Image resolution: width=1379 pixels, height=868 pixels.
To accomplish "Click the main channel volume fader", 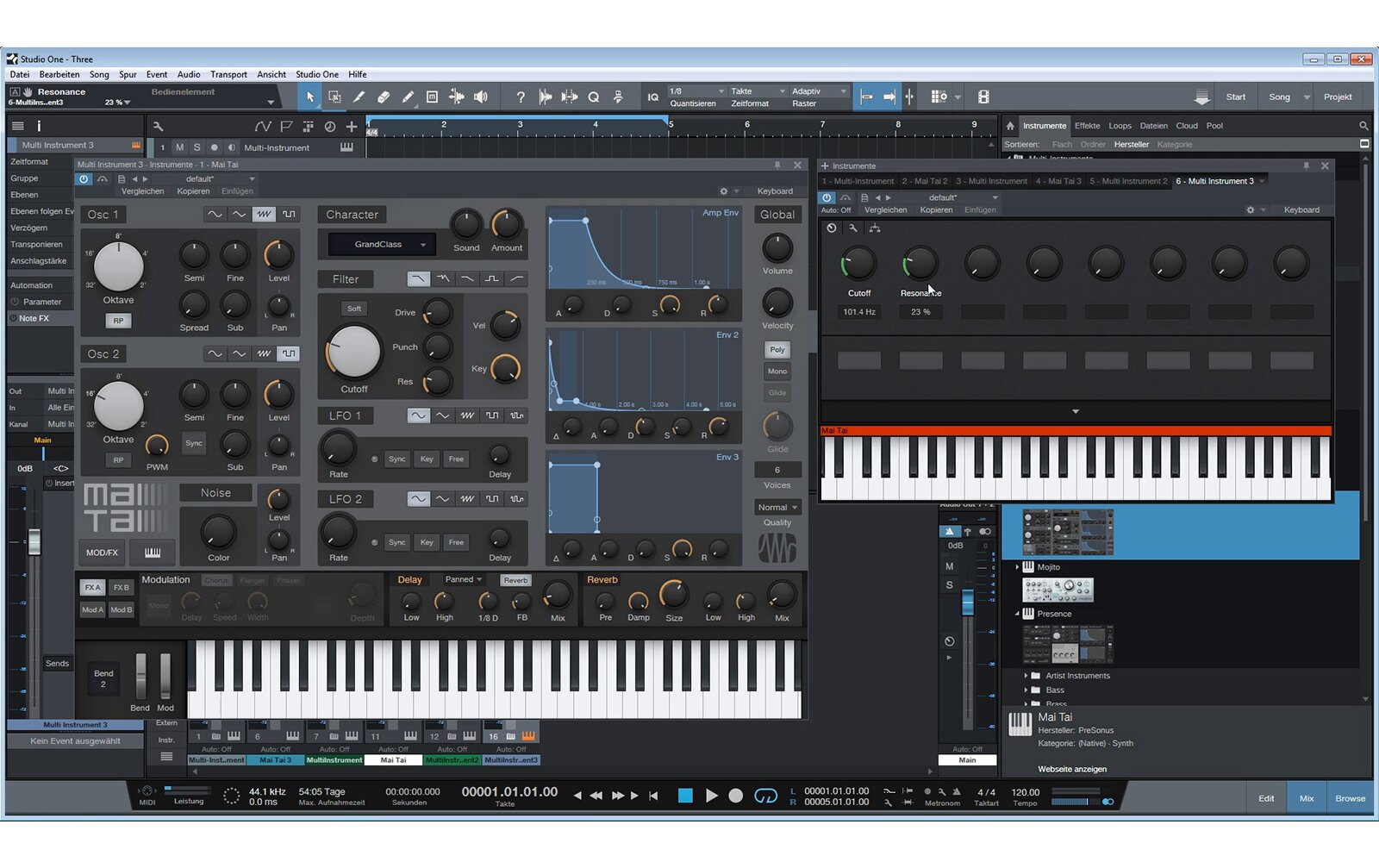I will [x=967, y=603].
